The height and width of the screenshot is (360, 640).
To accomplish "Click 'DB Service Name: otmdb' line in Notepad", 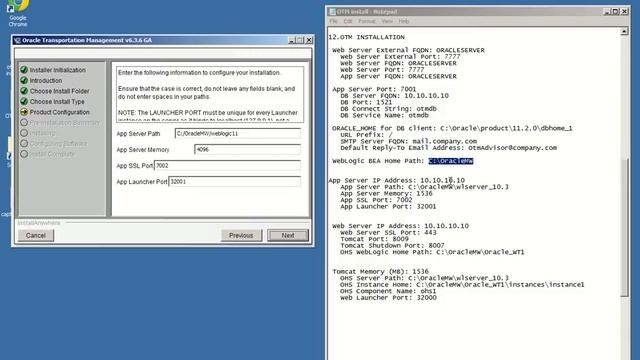I will [384, 116].
